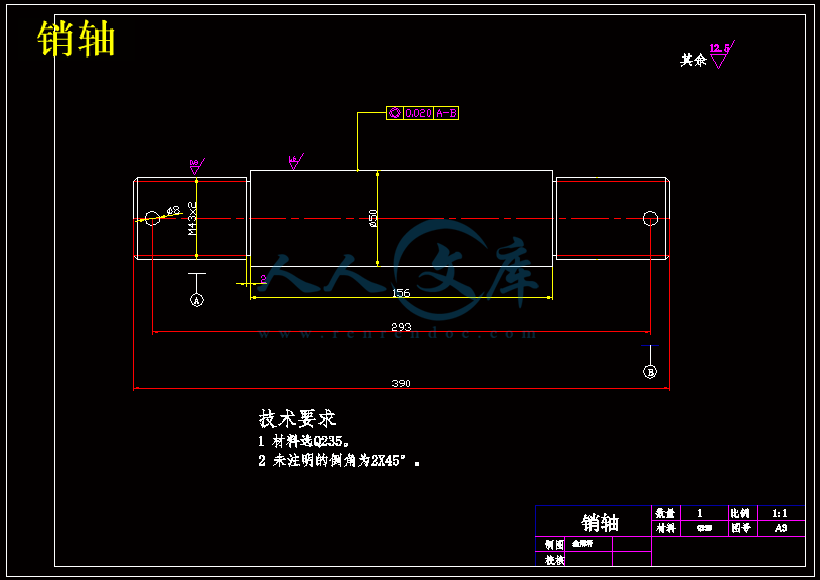Select the 390 overall length dimension text
Image resolution: width=820 pixels, height=580 pixels.
401,383
